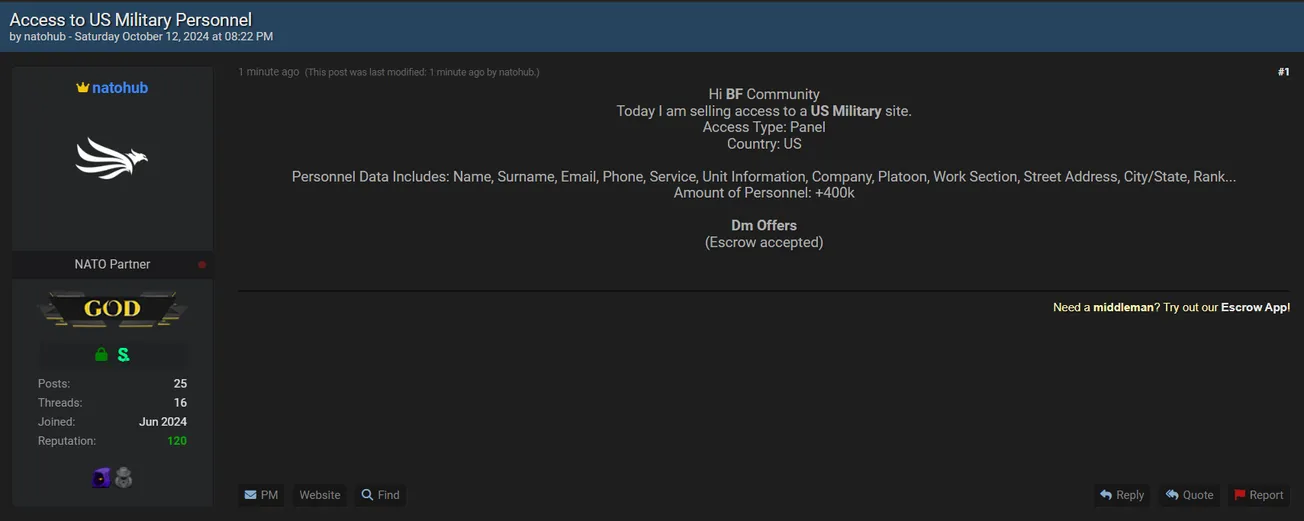Click the gray figure award icon
Viewport: 1304px width, 521px height.
[123, 478]
